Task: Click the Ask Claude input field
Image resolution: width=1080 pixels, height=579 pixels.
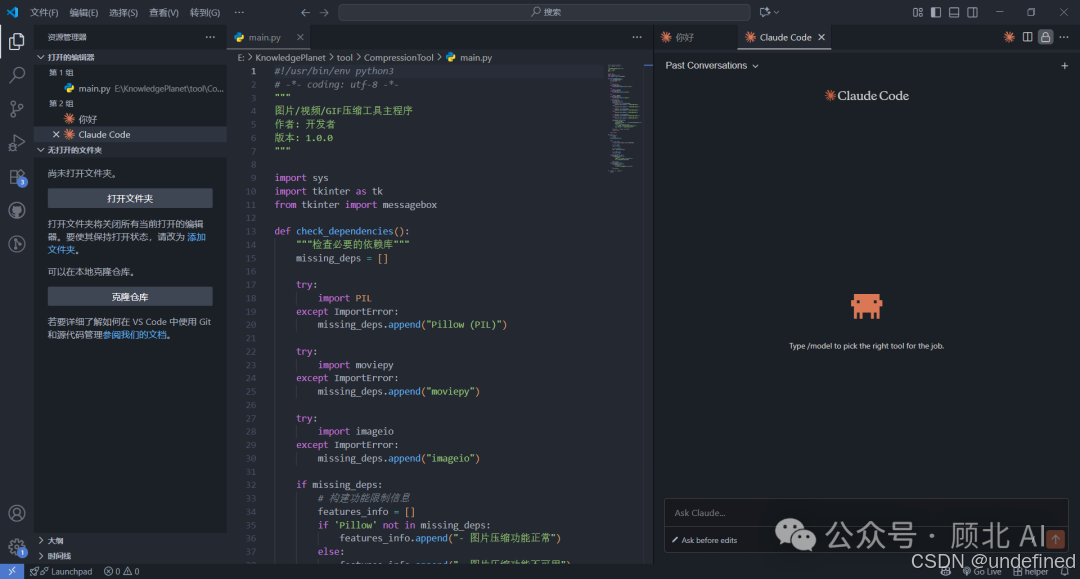Action: tap(866, 513)
